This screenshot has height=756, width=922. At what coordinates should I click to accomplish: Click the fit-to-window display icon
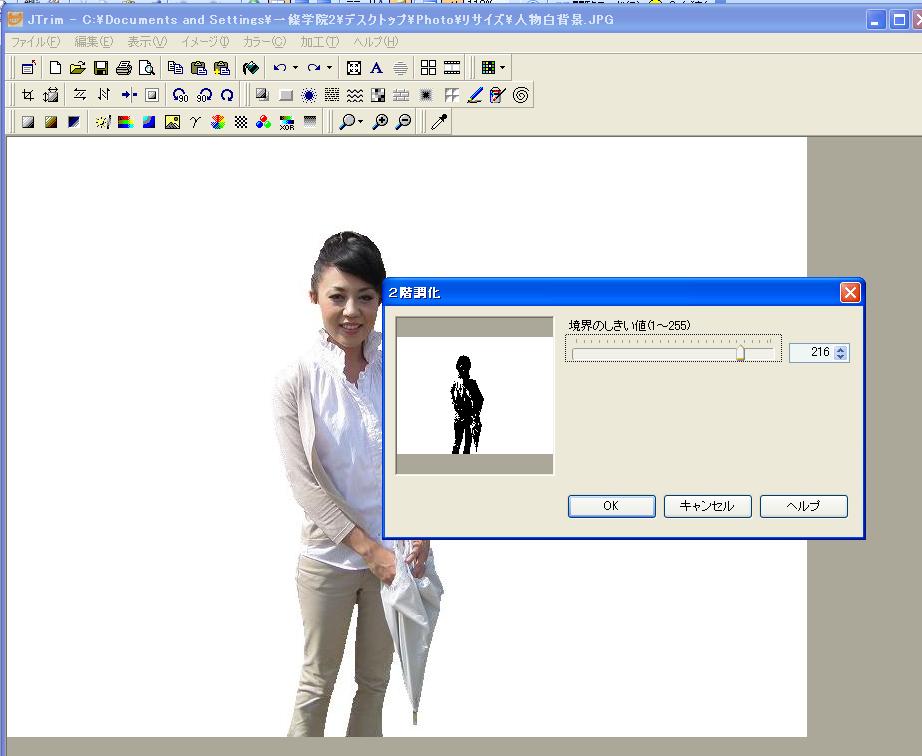(x=353, y=68)
